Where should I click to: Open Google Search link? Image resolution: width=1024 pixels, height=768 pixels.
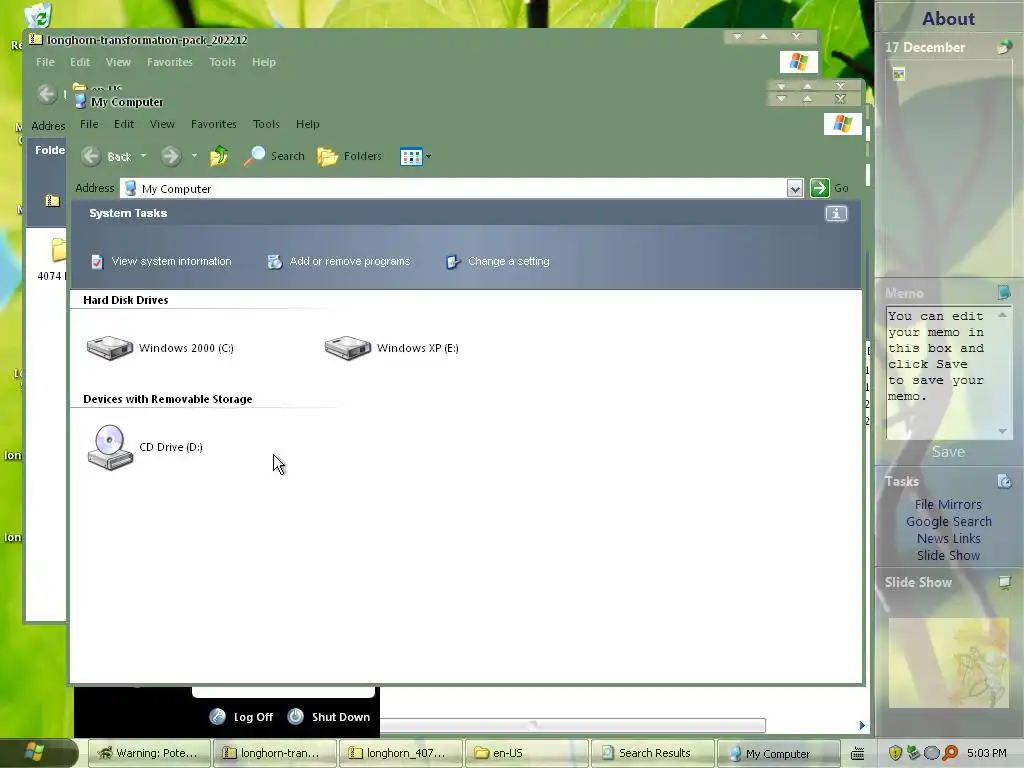tap(948, 521)
